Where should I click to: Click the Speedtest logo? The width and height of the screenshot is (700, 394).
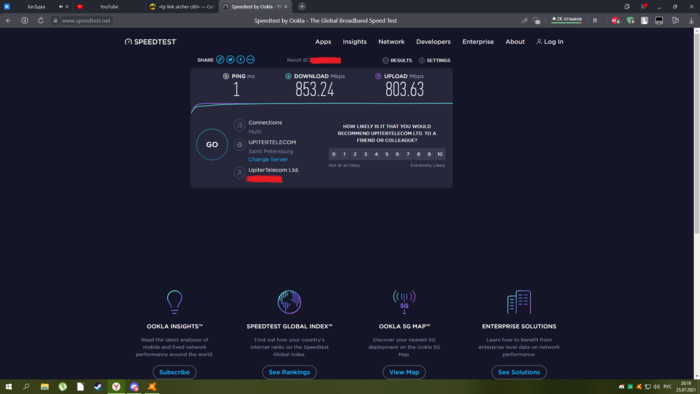pos(150,41)
